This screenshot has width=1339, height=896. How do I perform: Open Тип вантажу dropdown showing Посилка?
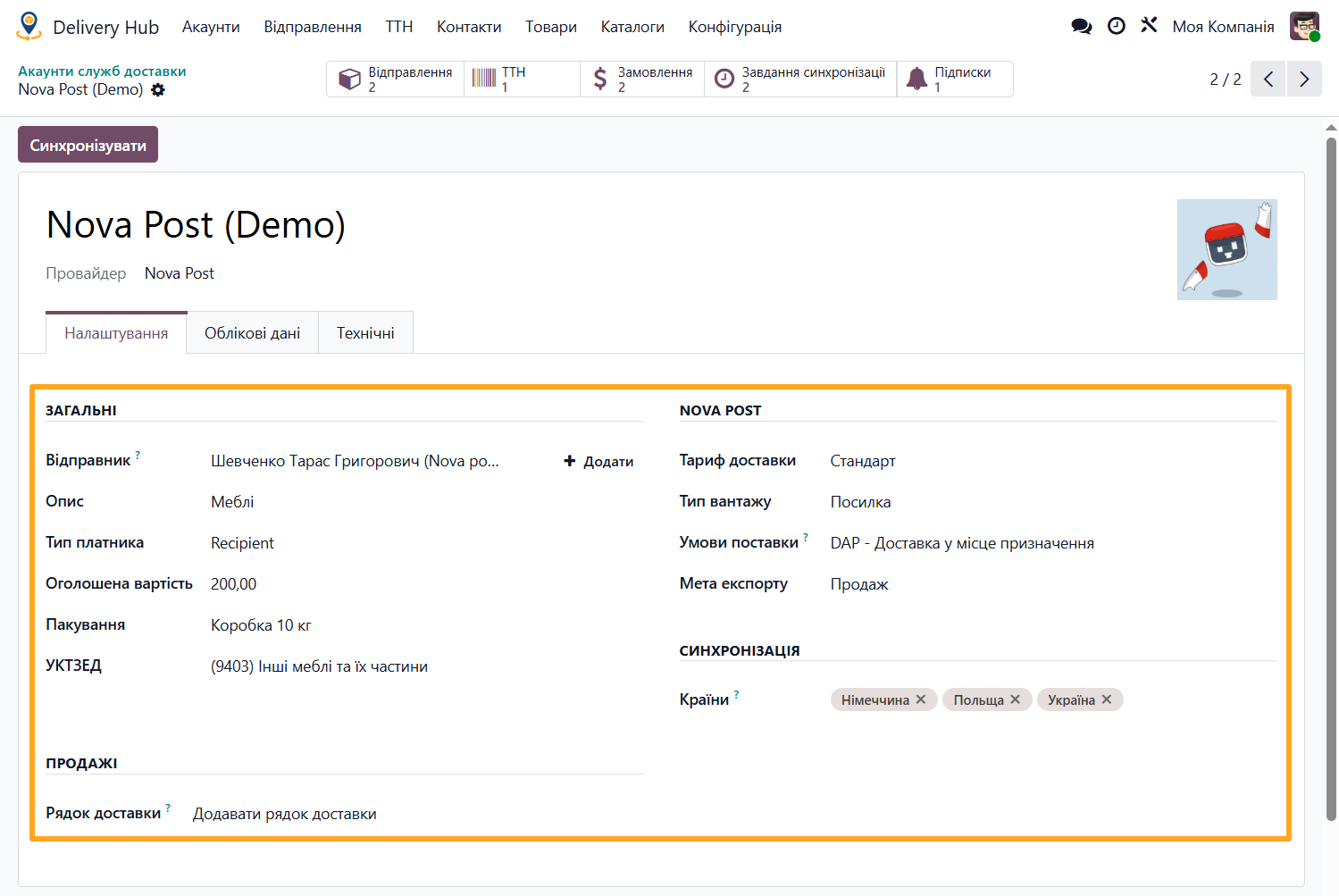(1054, 502)
